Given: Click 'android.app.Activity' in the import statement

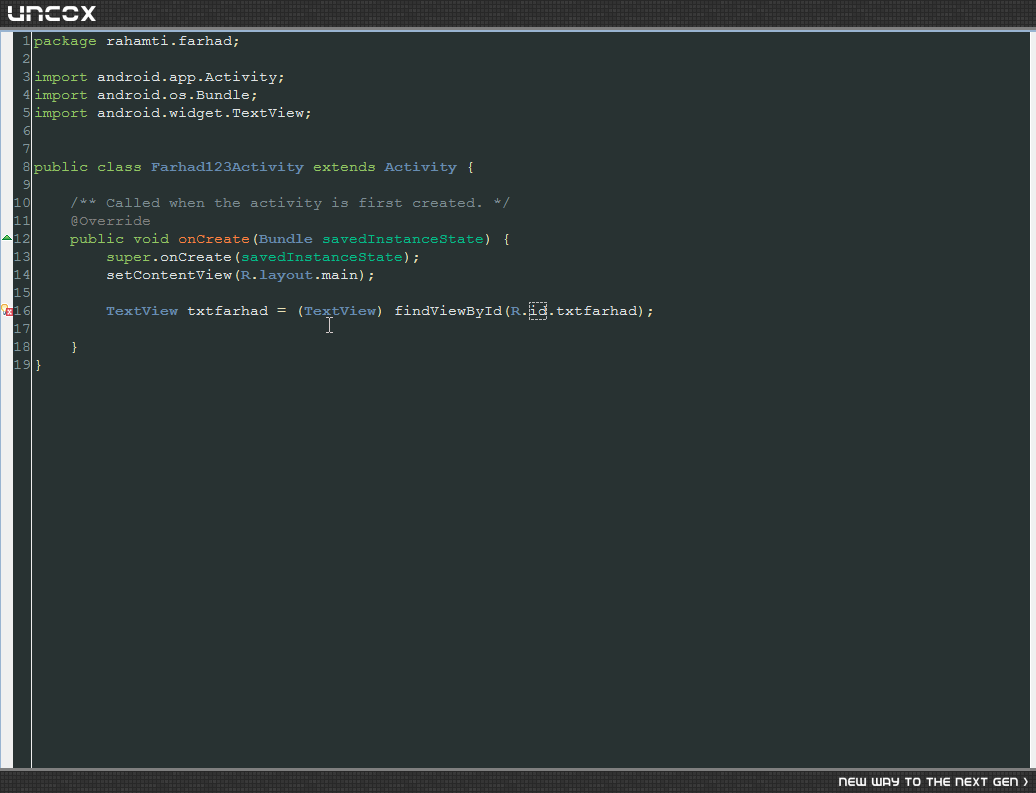Looking at the screenshot, I should click(x=187, y=77).
